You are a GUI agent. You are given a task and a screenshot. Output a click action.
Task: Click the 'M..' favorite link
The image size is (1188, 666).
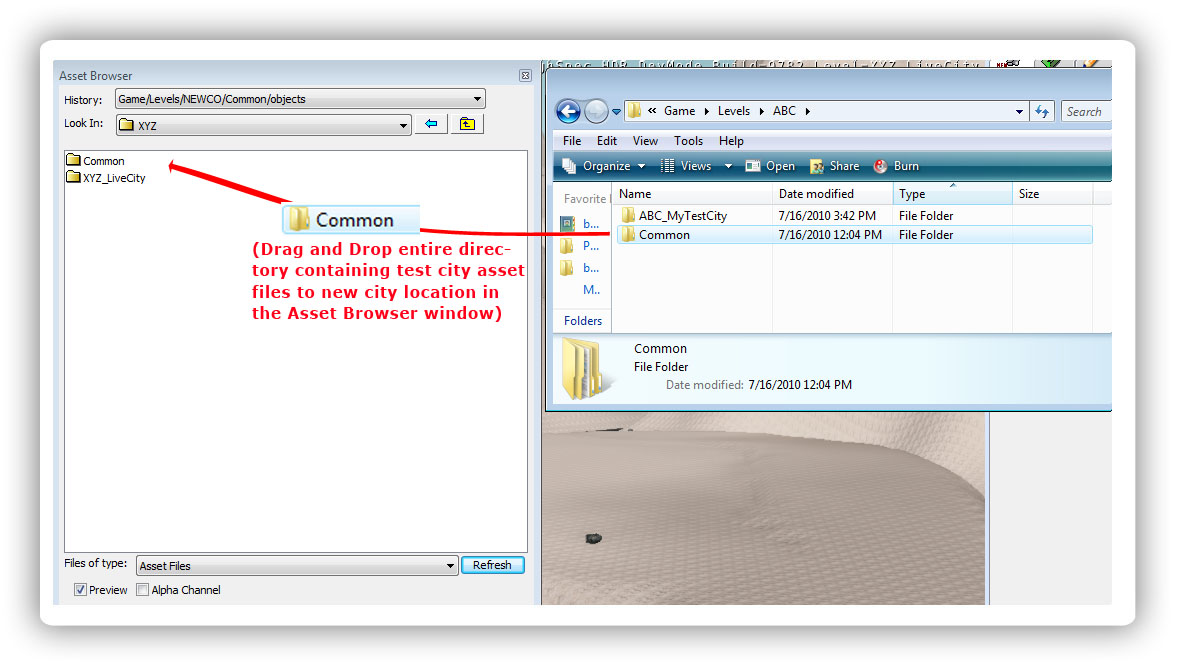tap(591, 289)
